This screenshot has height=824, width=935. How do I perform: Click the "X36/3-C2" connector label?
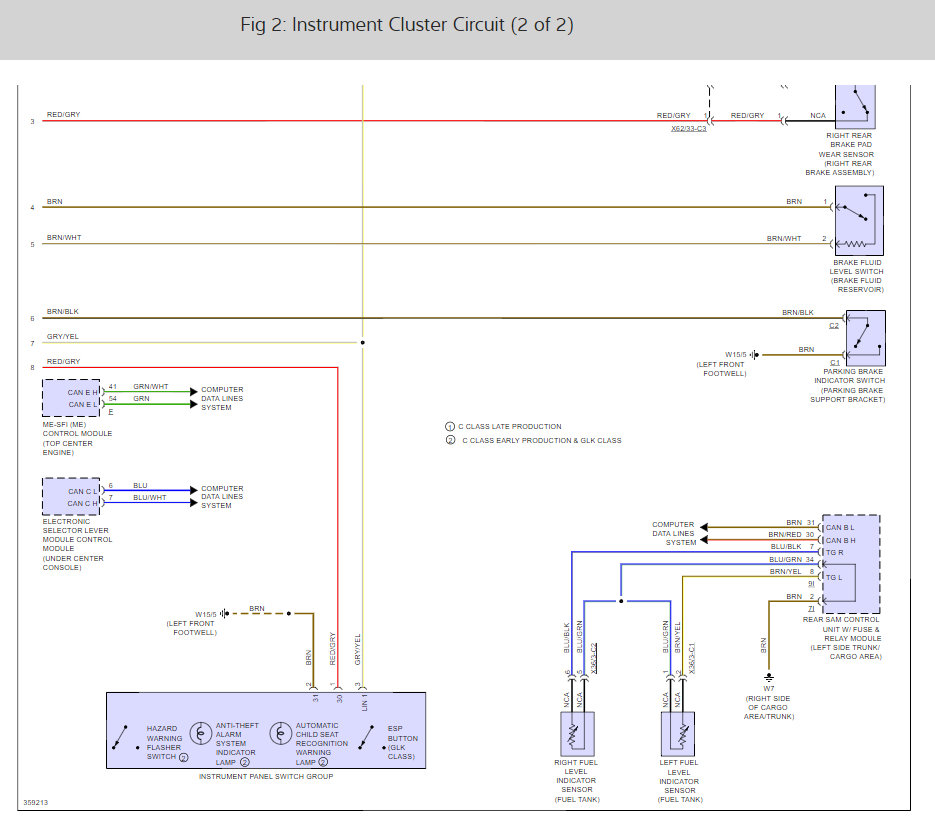point(593,658)
